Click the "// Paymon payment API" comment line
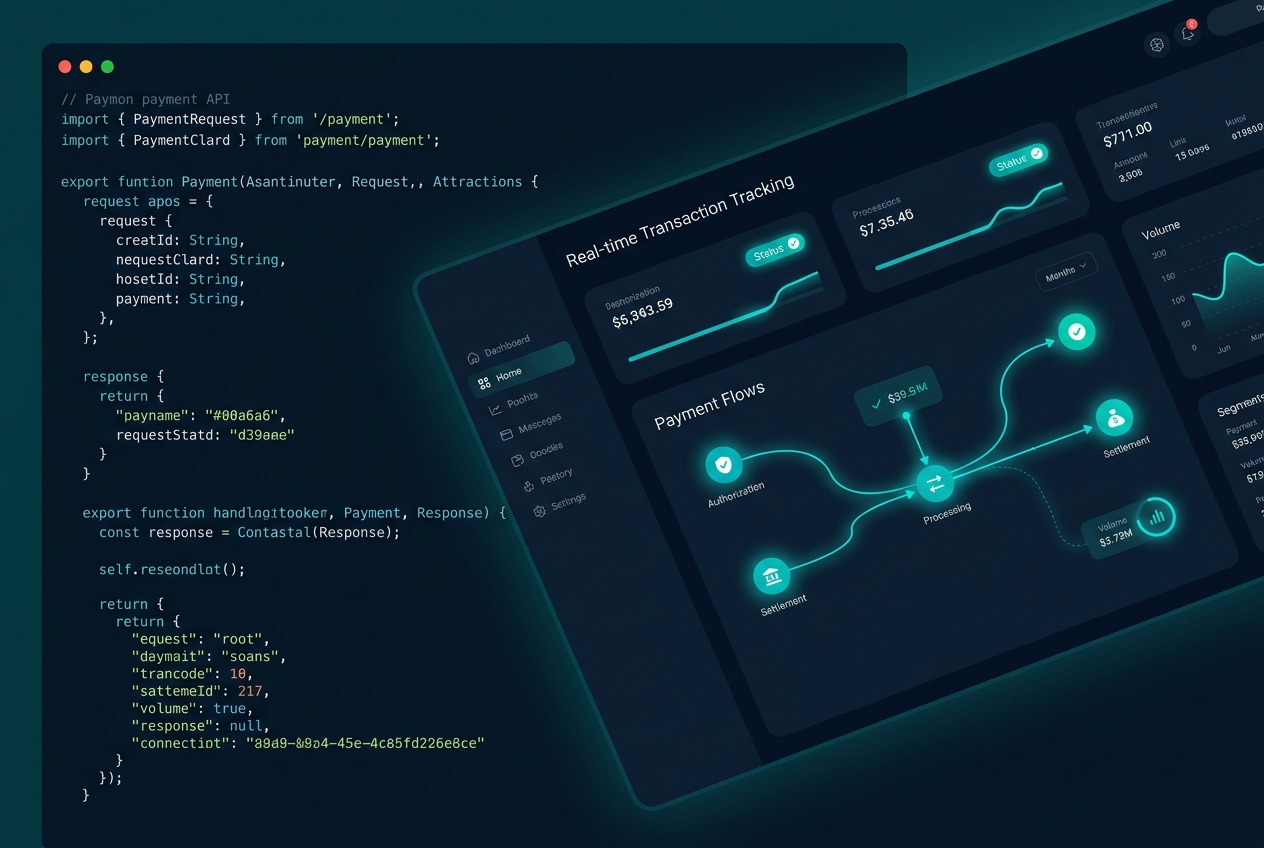This screenshot has width=1264, height=848. 145,99
